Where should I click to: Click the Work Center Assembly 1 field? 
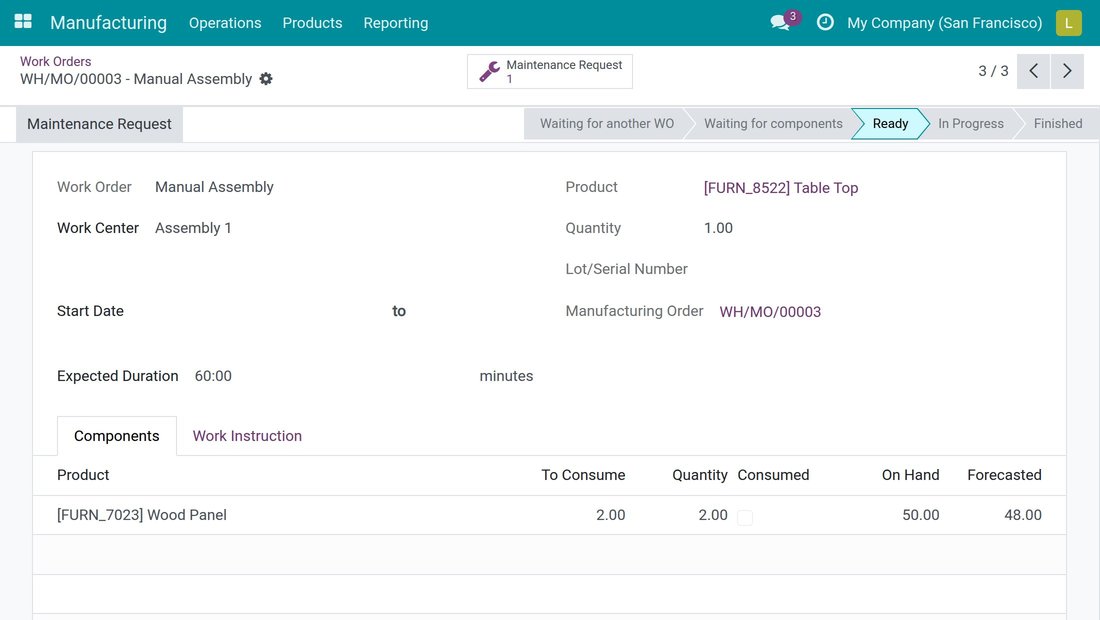pos(193,228)
